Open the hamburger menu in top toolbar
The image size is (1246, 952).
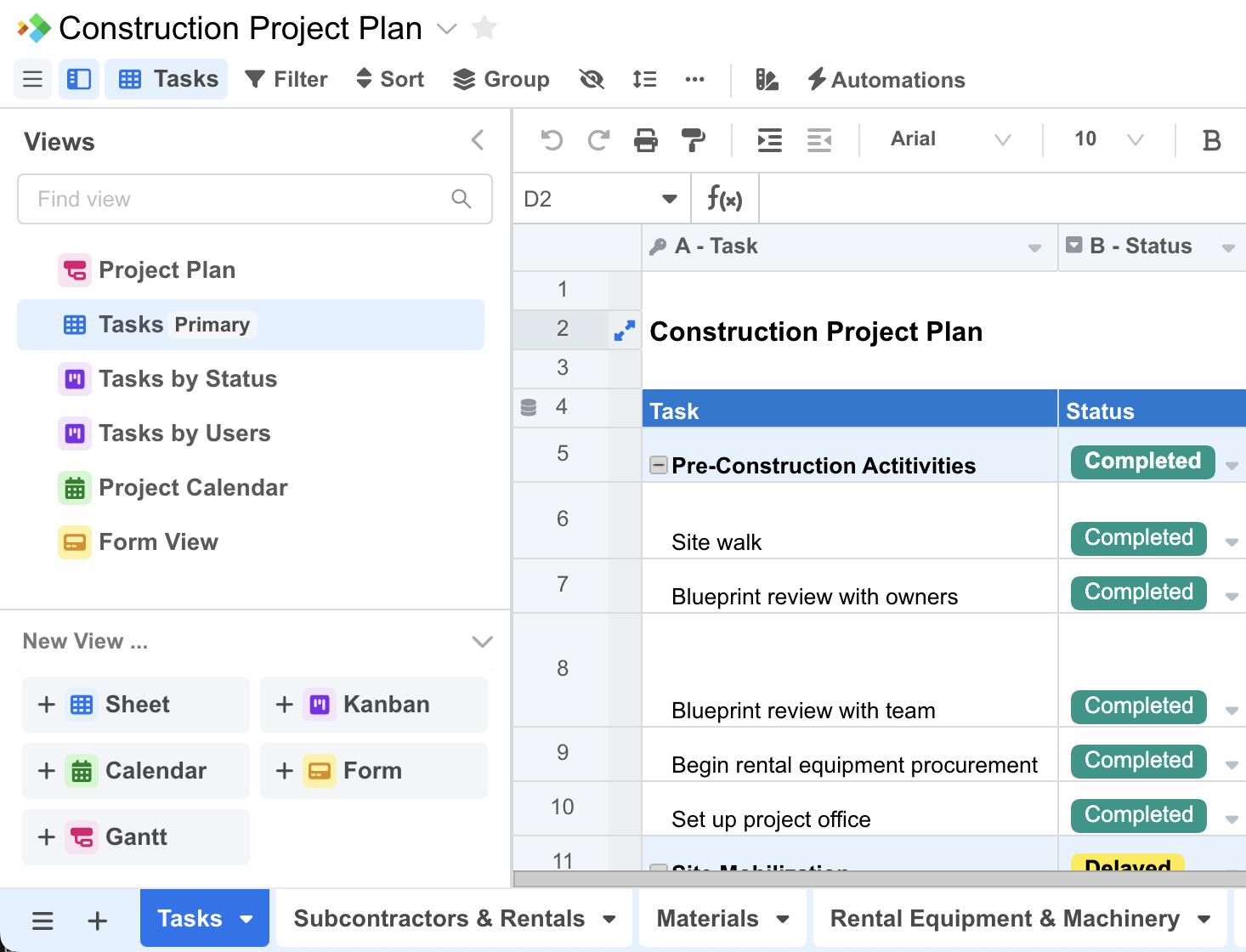coord(33,79)
